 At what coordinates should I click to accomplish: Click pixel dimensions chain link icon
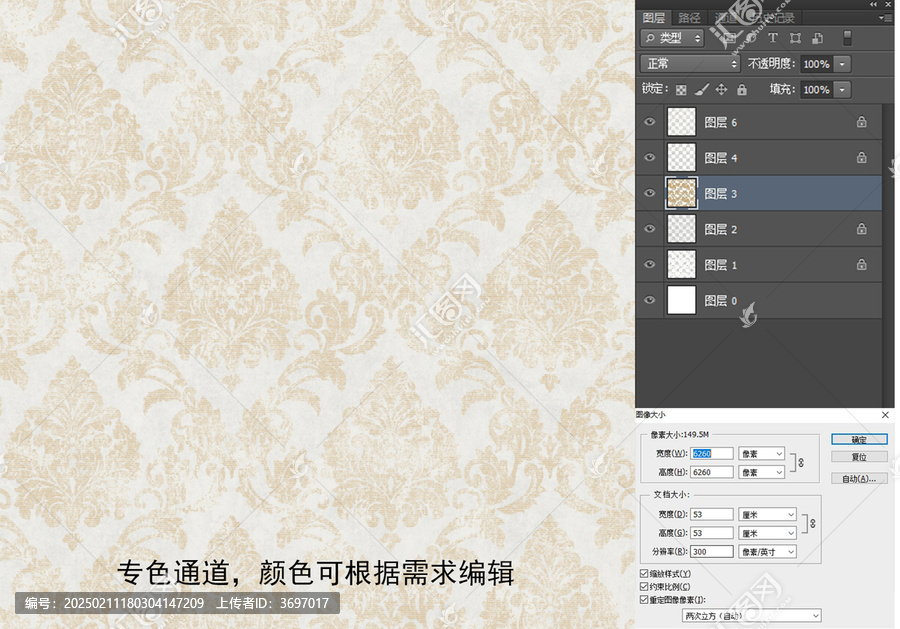point(801,463)
